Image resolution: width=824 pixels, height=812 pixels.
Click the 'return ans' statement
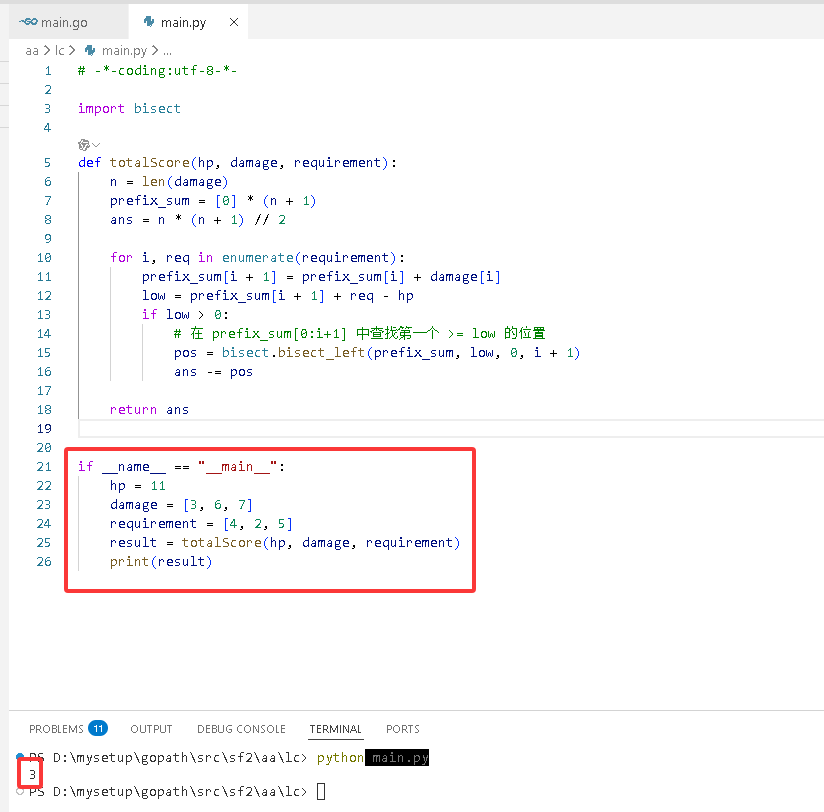coord(149,410)
